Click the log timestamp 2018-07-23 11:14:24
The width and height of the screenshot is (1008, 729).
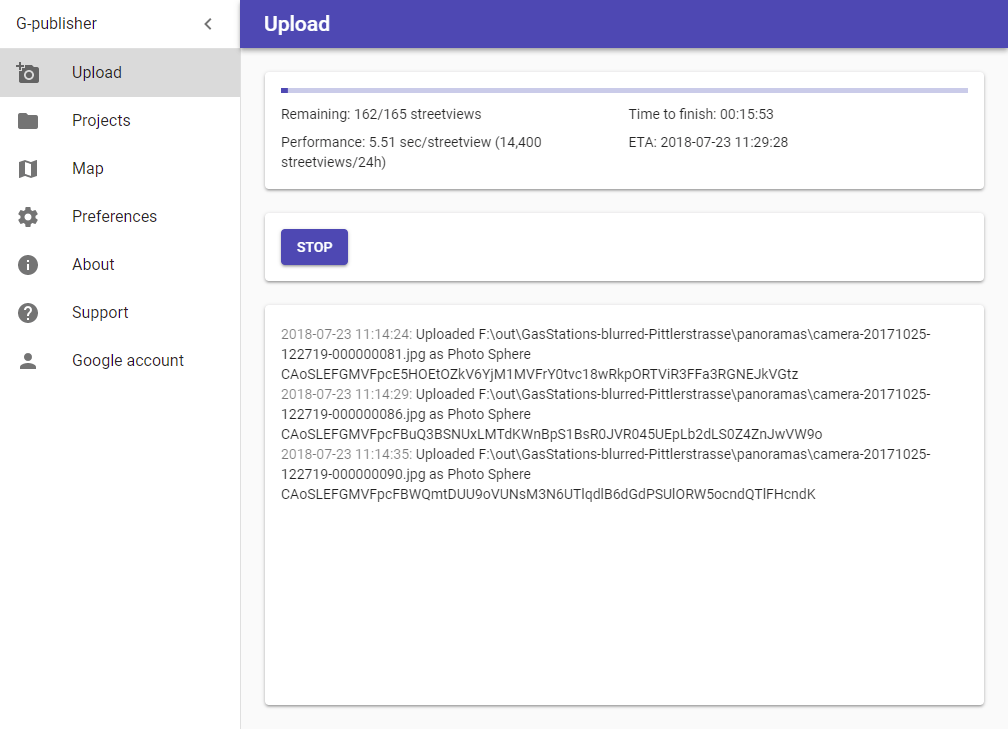click(346, 334)
